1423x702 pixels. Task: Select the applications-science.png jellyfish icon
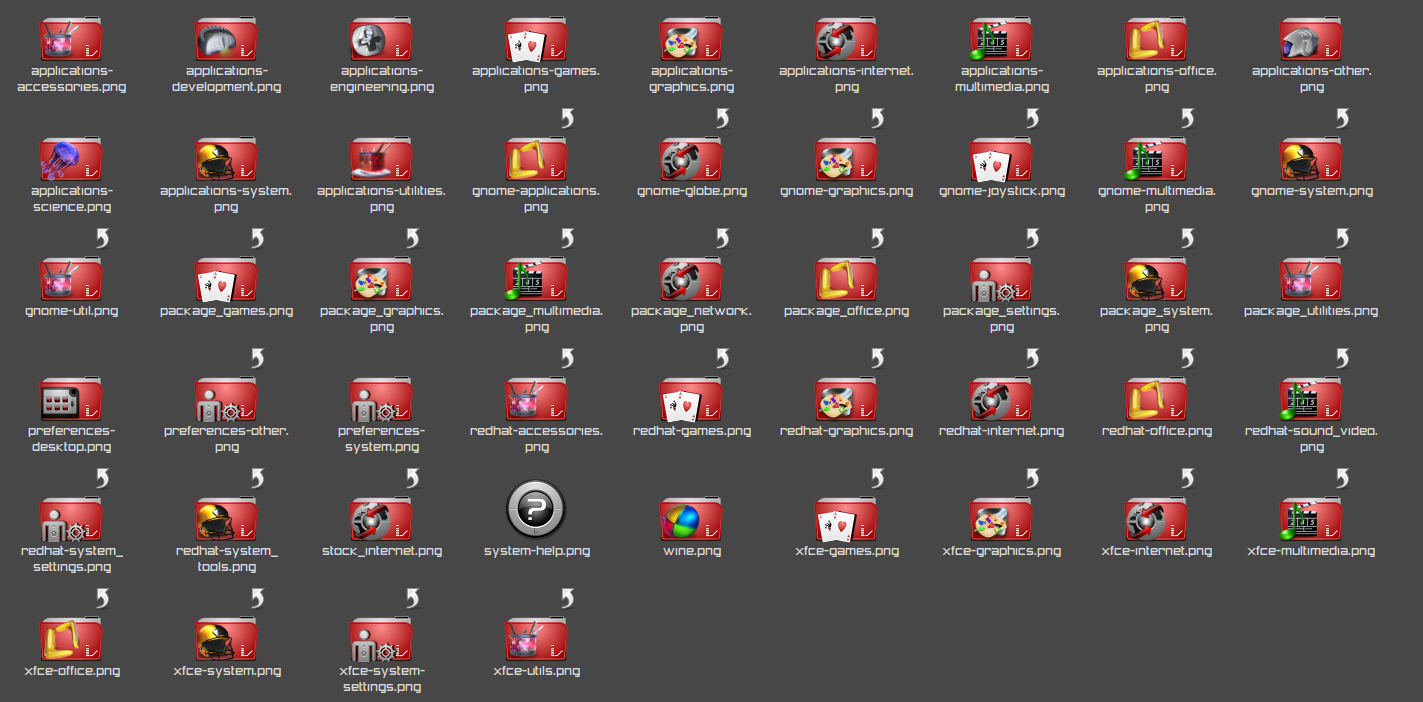71,160
